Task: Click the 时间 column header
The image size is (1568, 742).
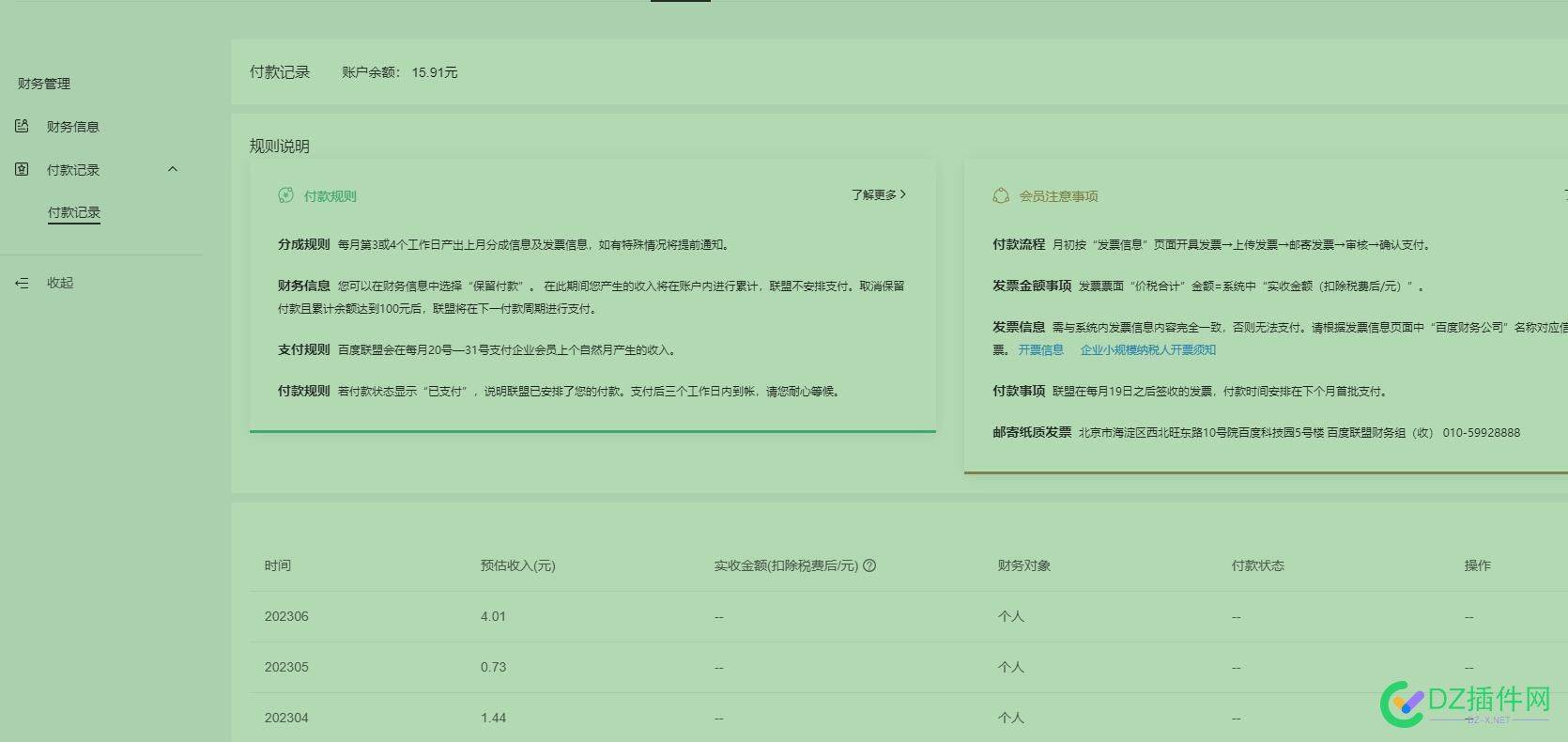Action: 278,565
